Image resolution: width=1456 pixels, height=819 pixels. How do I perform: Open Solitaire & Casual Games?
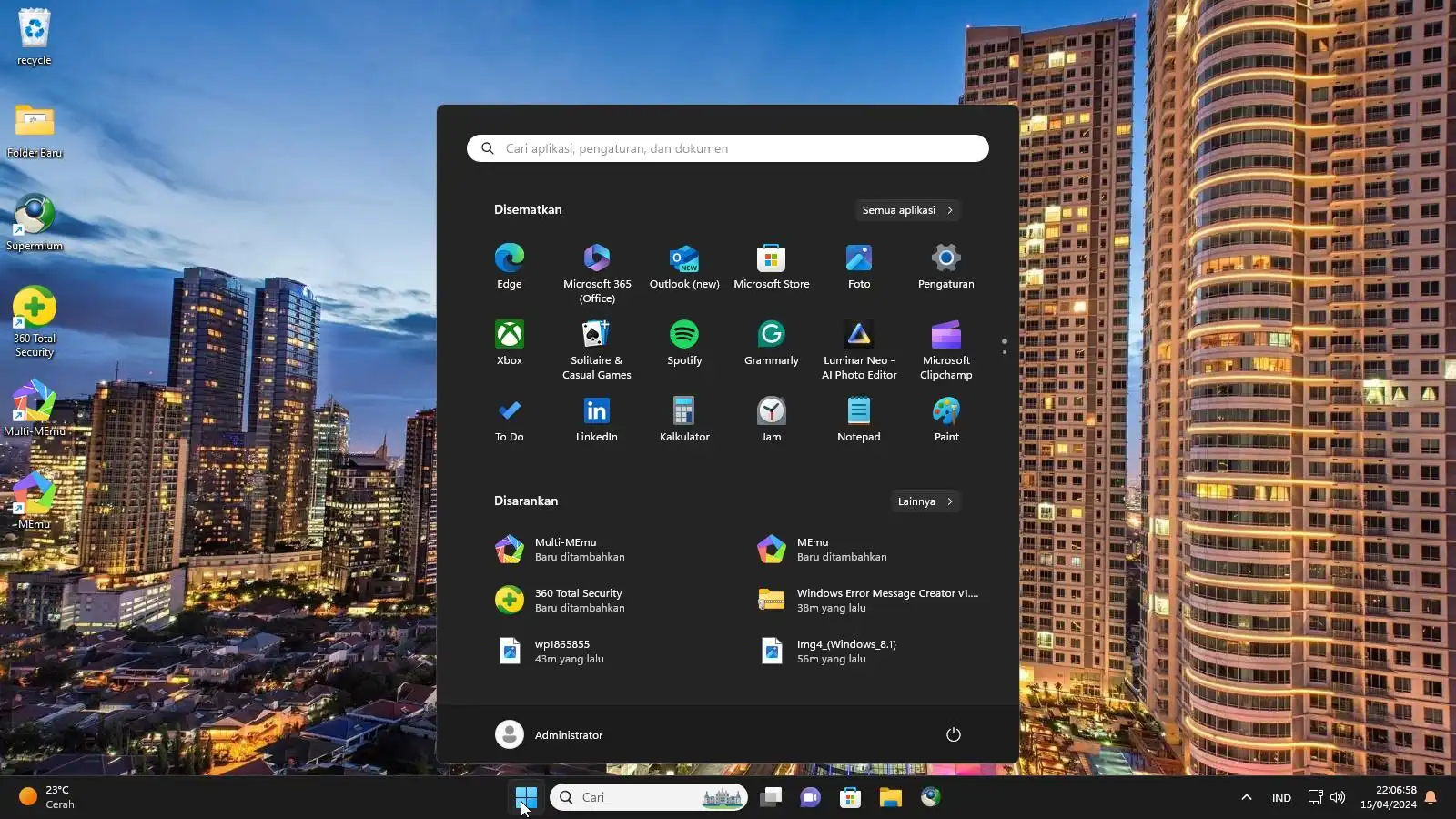pos(597,349)
